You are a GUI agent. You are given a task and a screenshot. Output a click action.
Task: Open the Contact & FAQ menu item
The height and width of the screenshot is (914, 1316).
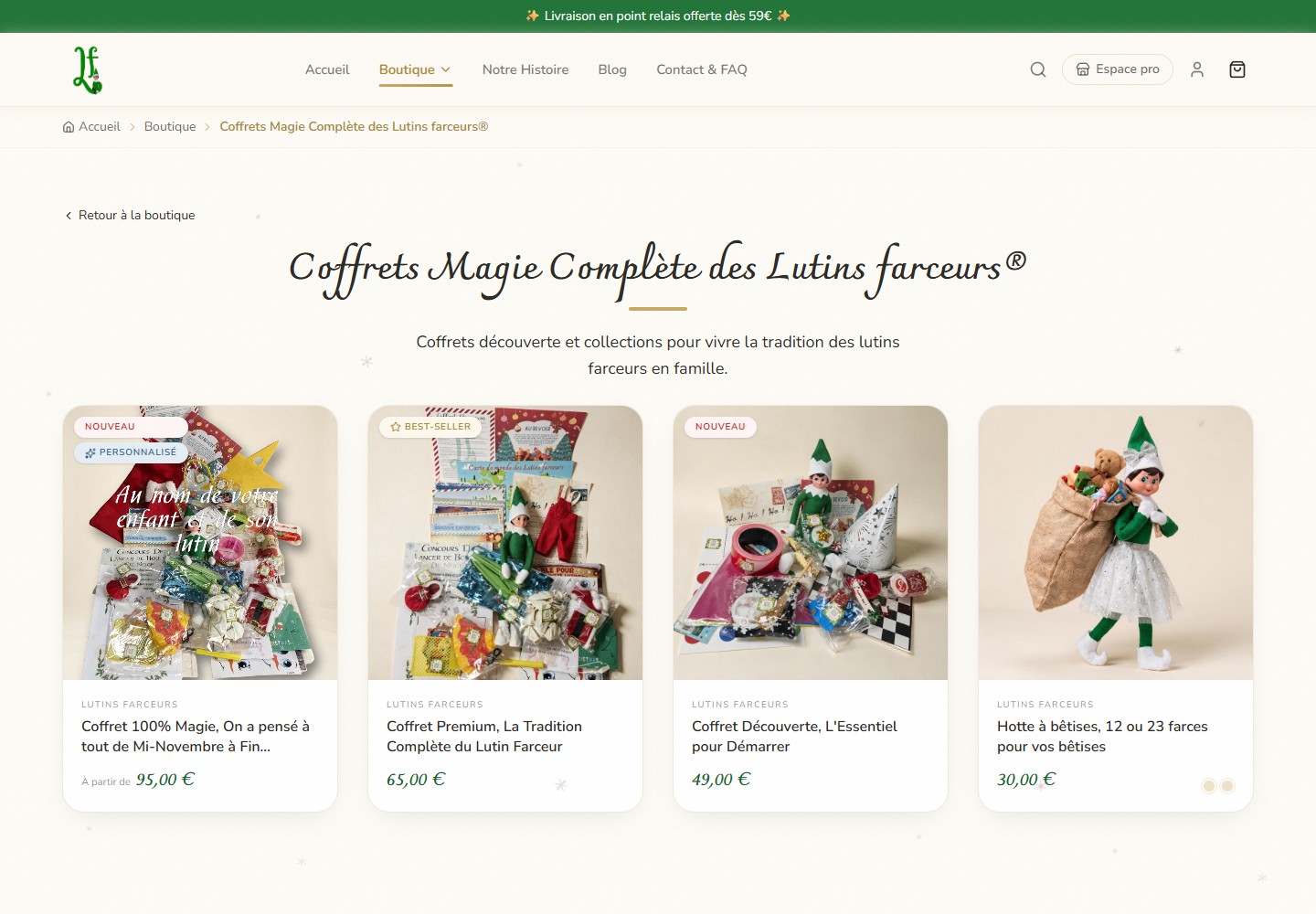[x=702, y=69]
